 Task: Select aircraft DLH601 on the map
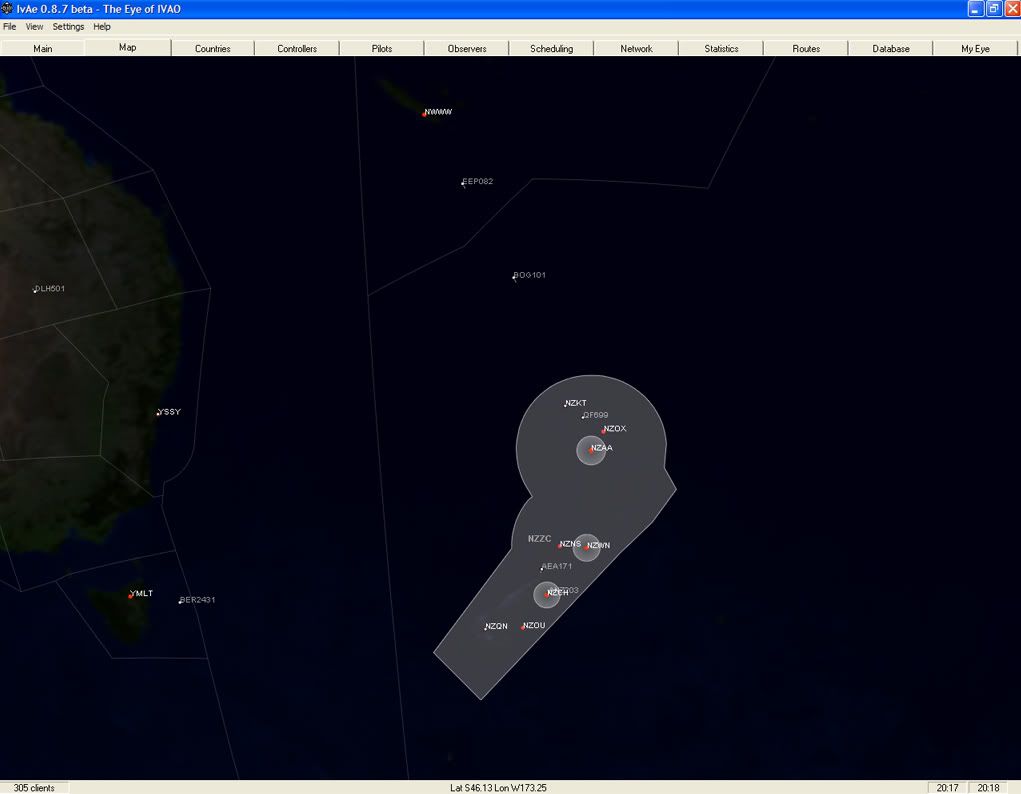coord(35,290)
